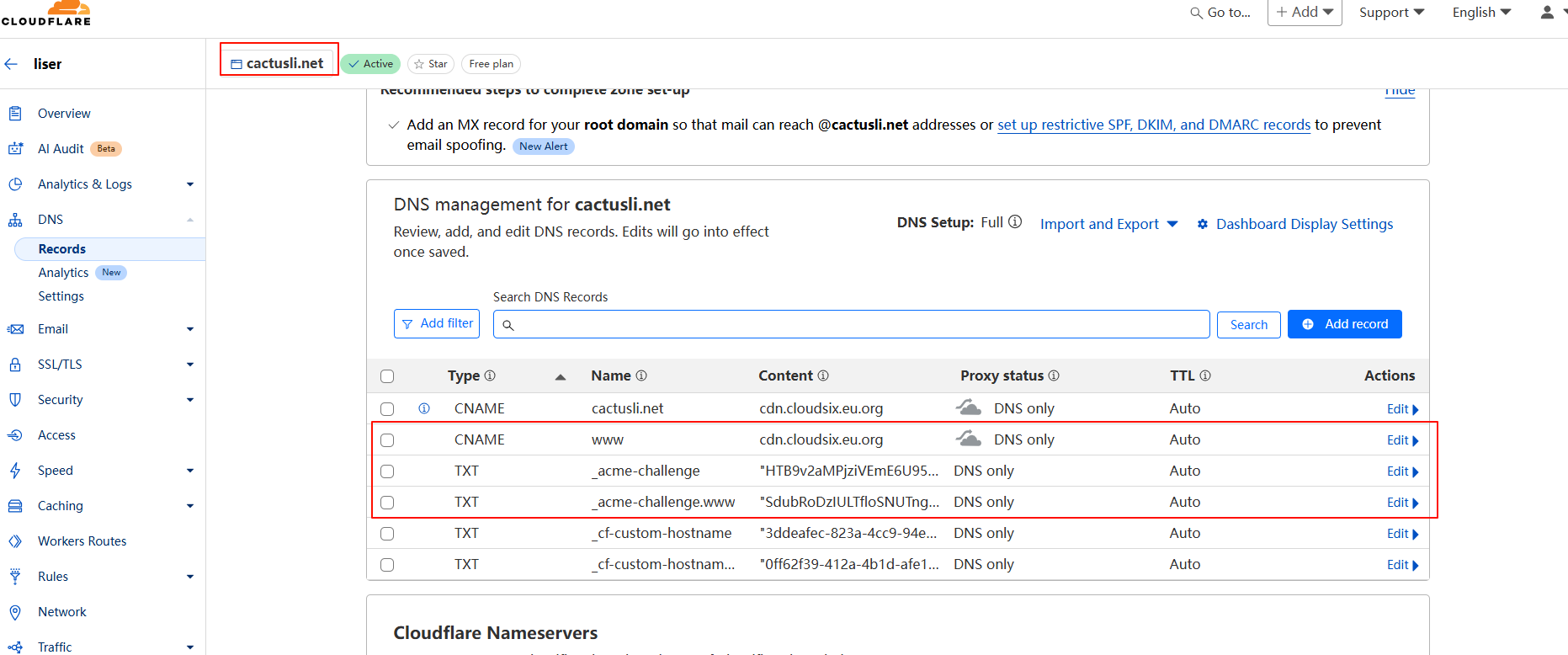This screenshot has width=1568, height=655.
Task: Click the back arrow beside liser
Action: (11, 64)
